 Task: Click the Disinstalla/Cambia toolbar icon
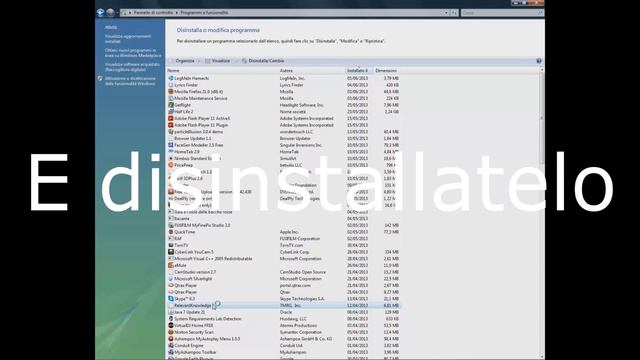coord(244,61)
